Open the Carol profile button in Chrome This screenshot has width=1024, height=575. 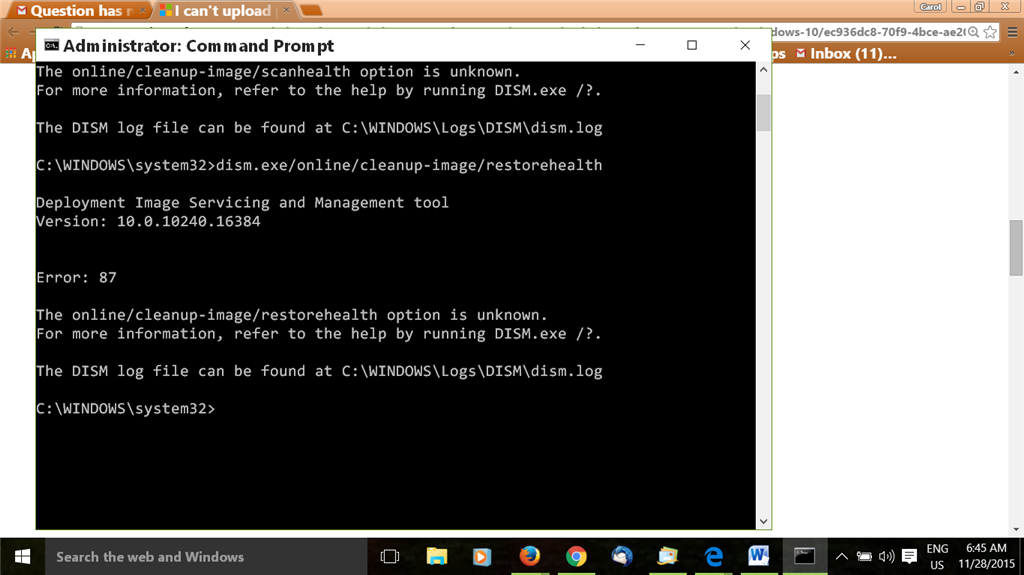click(x=931, y=7)
